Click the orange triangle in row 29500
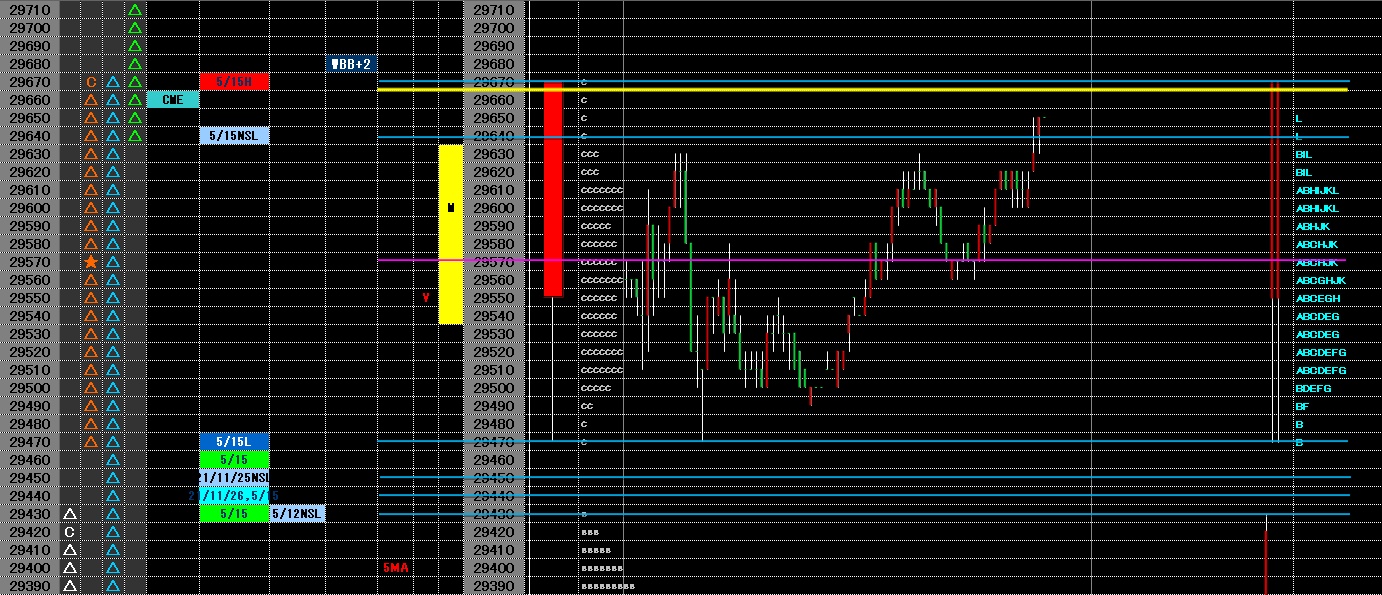This screenshot has width=1382, height=595. click(91, 388)
